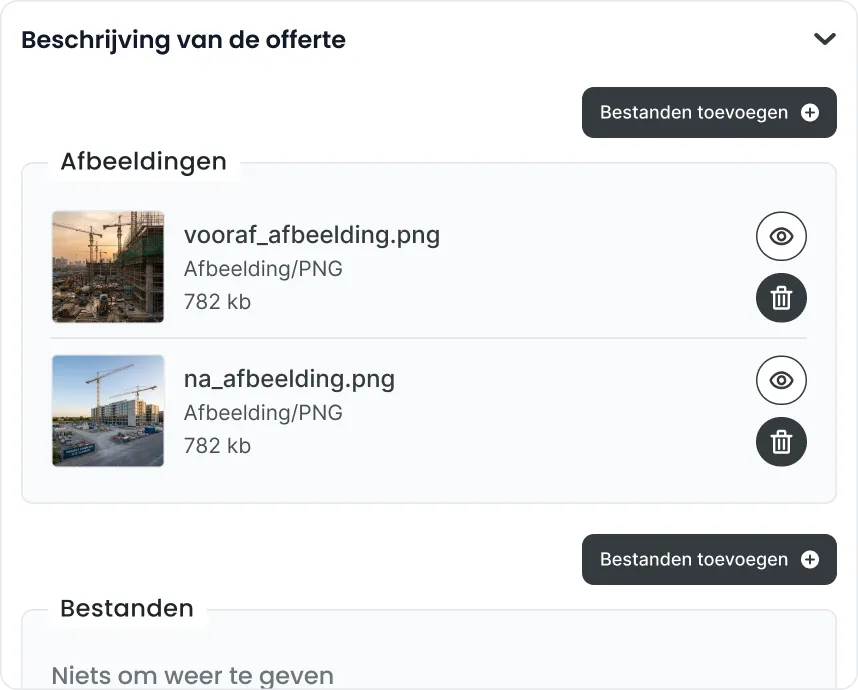View na_afbeelding.png via its eye icon
The image size is (858, 690).
(x=781, y=380)
